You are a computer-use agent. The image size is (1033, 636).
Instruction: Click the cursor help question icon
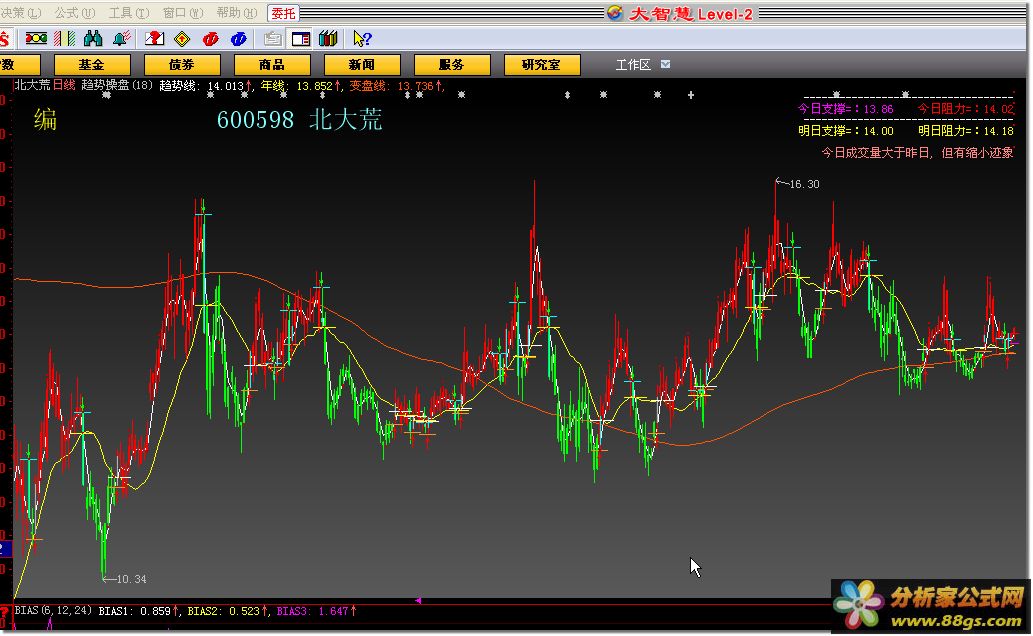click(362, 39)
